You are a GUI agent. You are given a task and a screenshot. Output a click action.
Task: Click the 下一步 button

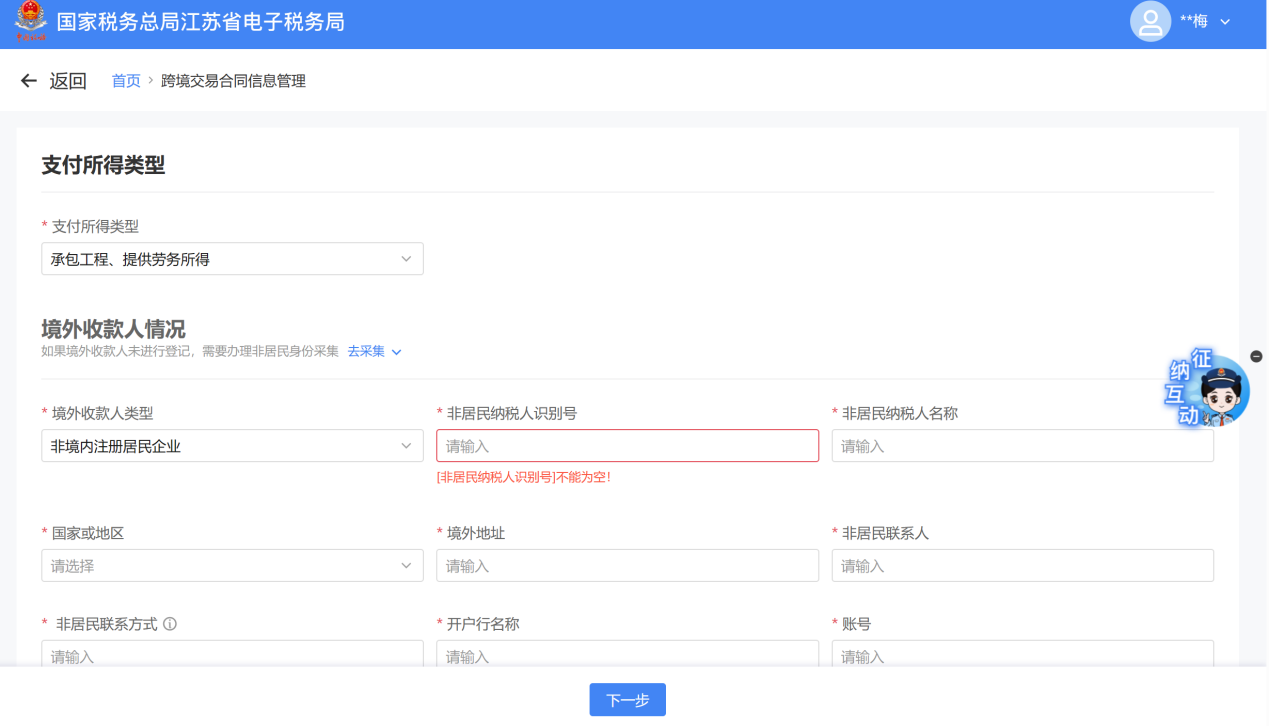click(x=627, y=700)
